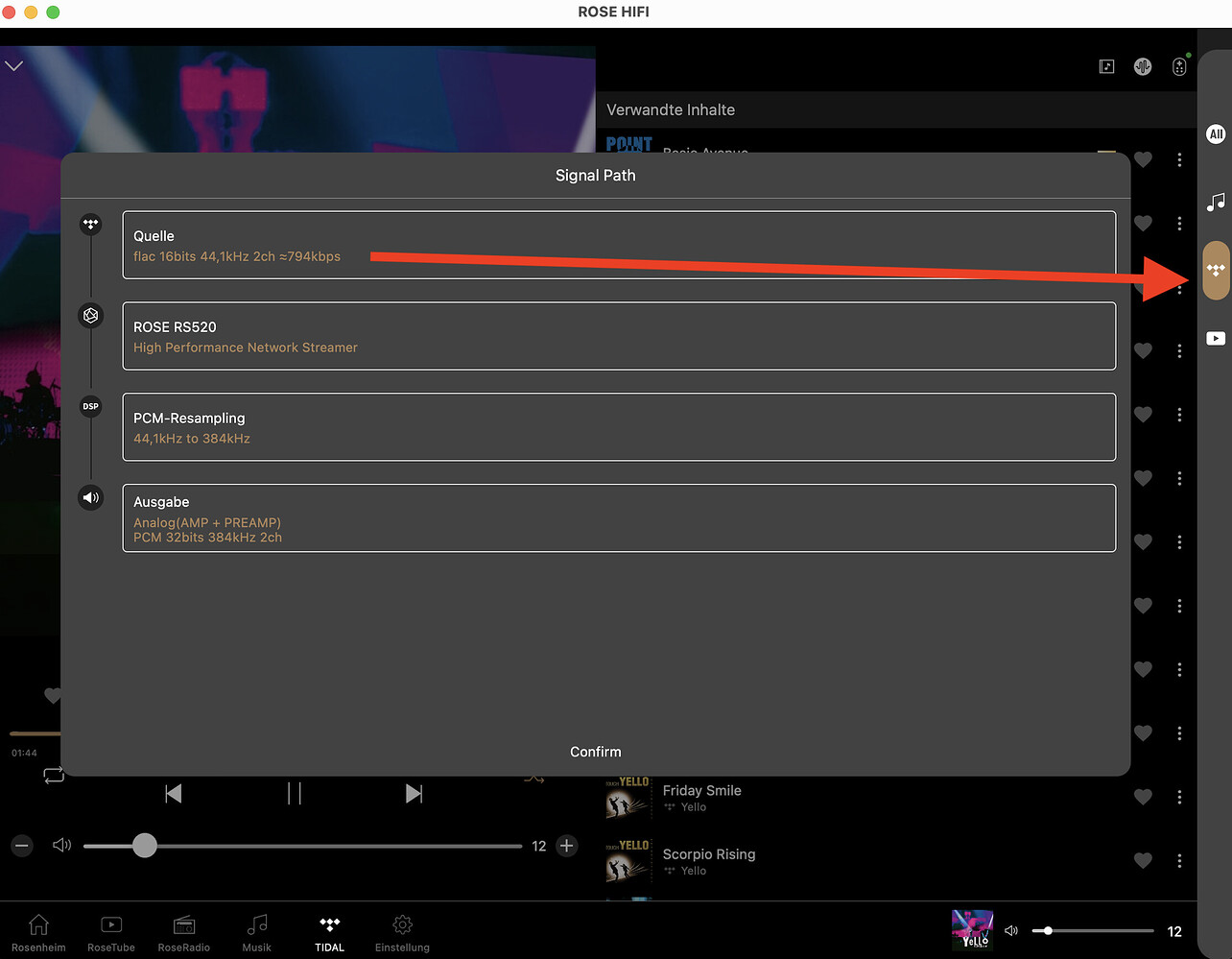1232x959 pixels.
Task: Play the Friday Smile track
Action: coord(701,790)
